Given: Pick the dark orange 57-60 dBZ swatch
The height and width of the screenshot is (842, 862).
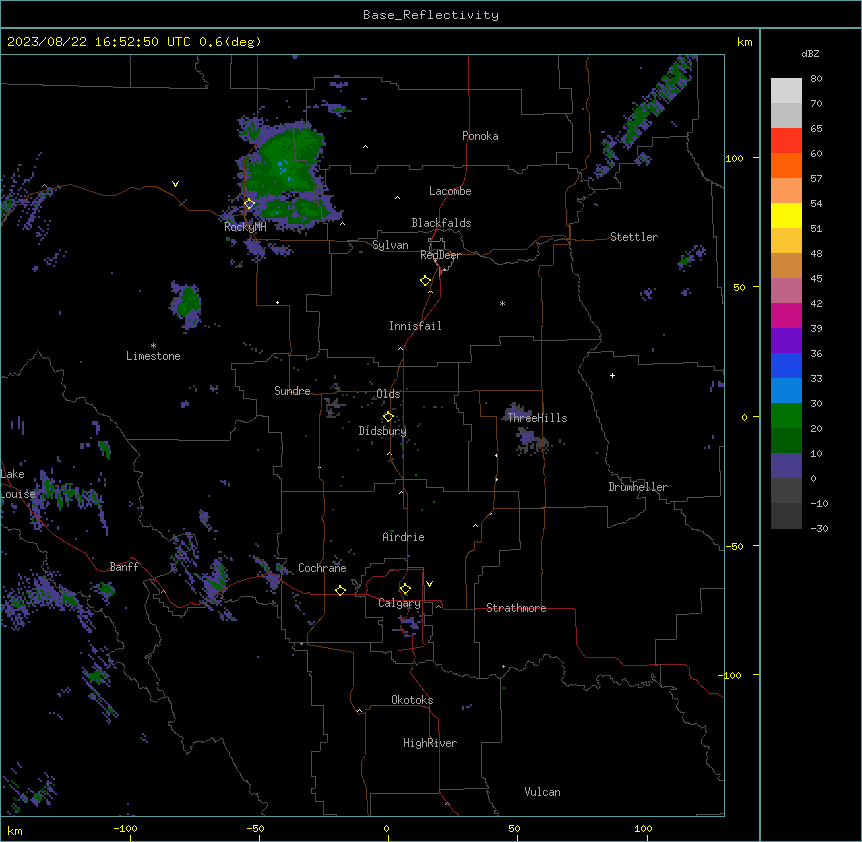Looking at the screenshot, I should [786, 165].
